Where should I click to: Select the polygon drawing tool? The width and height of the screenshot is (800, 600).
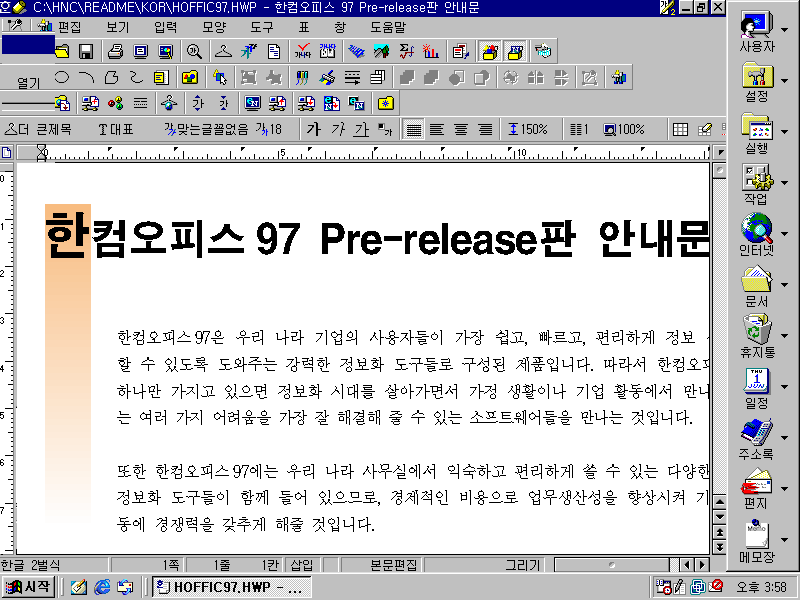111,78
